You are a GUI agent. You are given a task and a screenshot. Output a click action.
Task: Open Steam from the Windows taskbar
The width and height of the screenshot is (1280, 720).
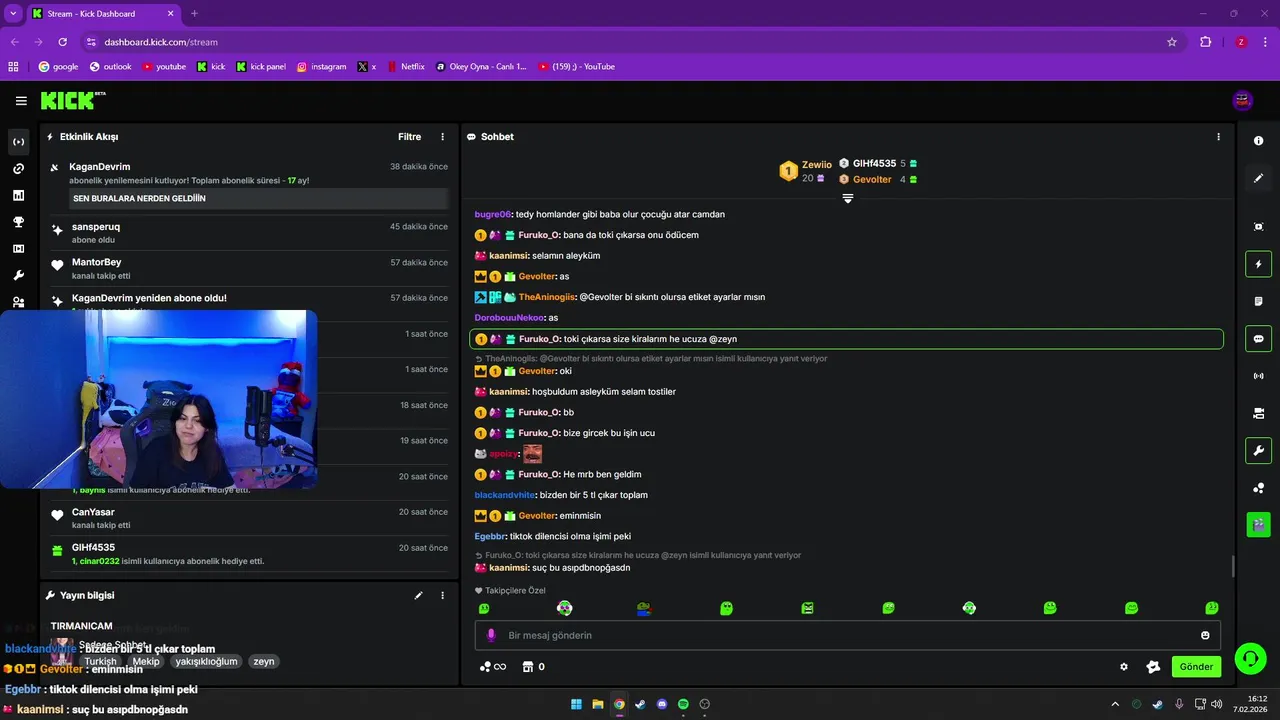[640, 704]
